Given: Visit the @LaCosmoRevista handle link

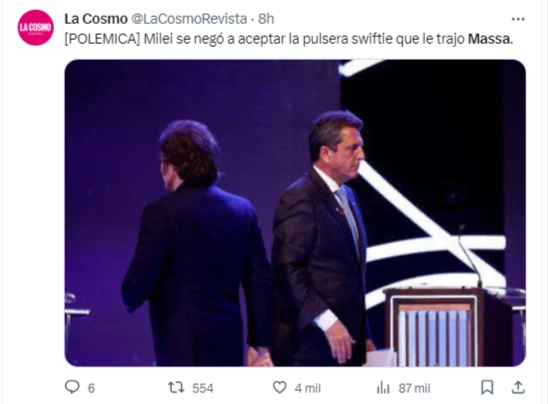Looking at the screenshot, I should click(189, 19).
